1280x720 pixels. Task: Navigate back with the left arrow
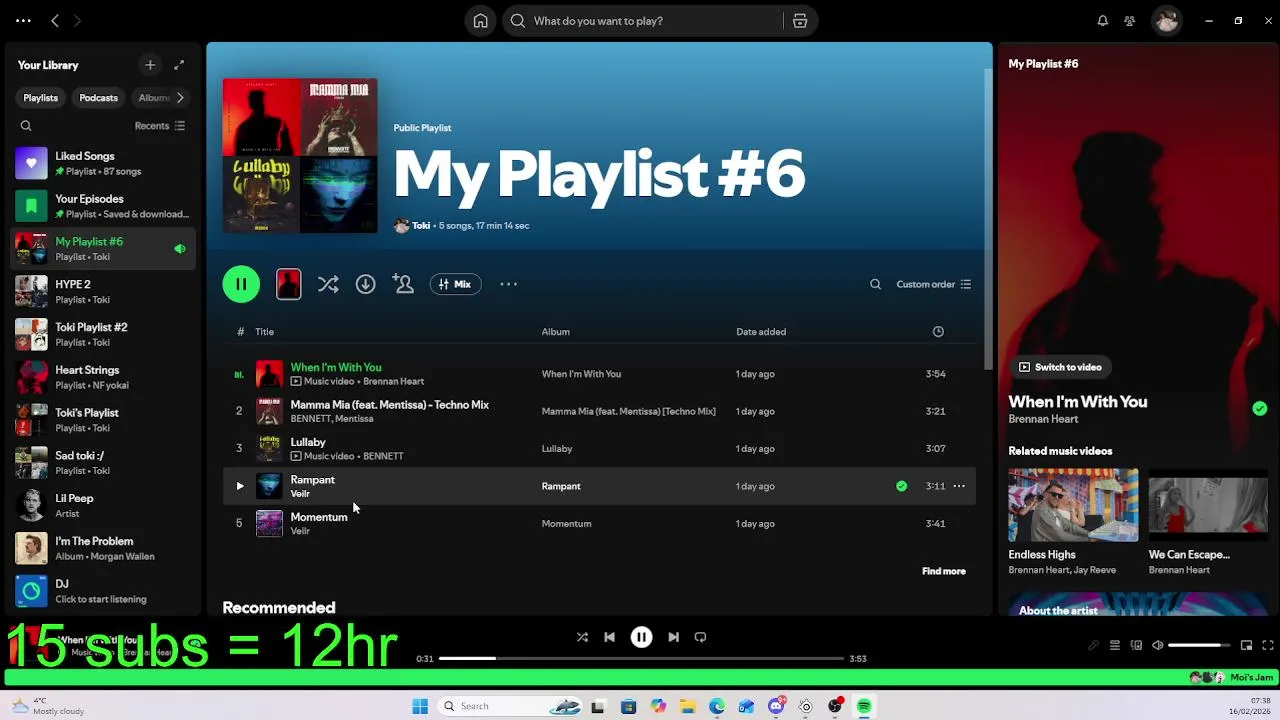pos(55,21)
